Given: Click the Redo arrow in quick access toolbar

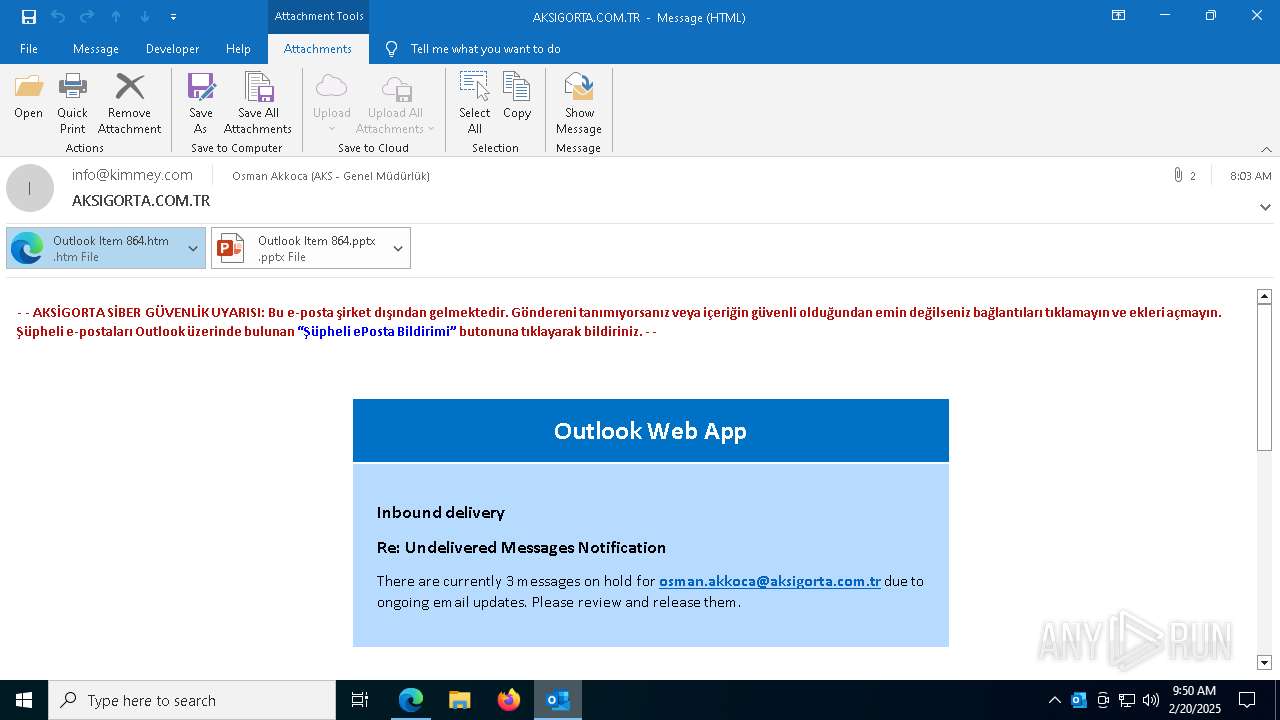Looking at the screenshot, I should (x=87, y=17).
